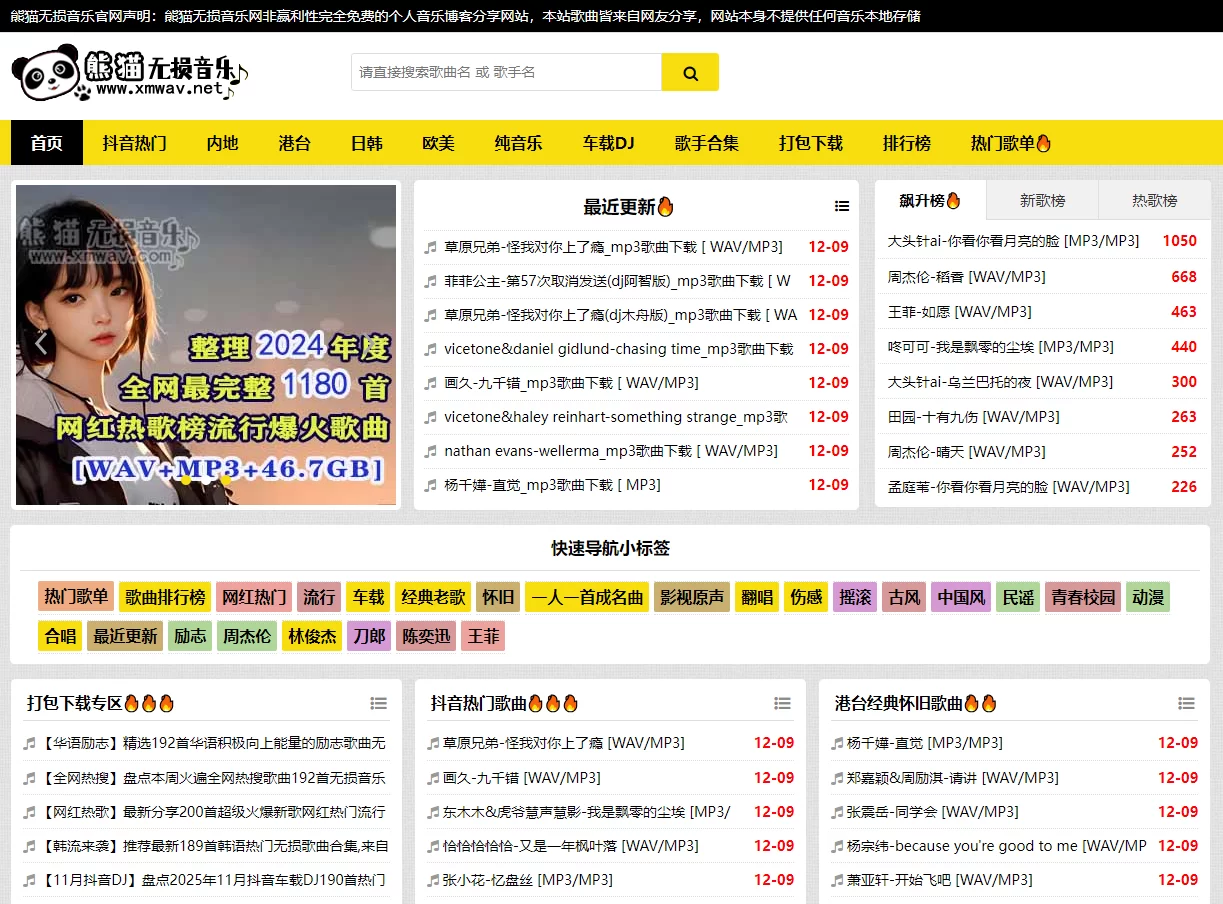The height and width of the screenshot is (904, 1223).
Task: Switch to the 新歌榜 tab
Action: pos(1042,200)
